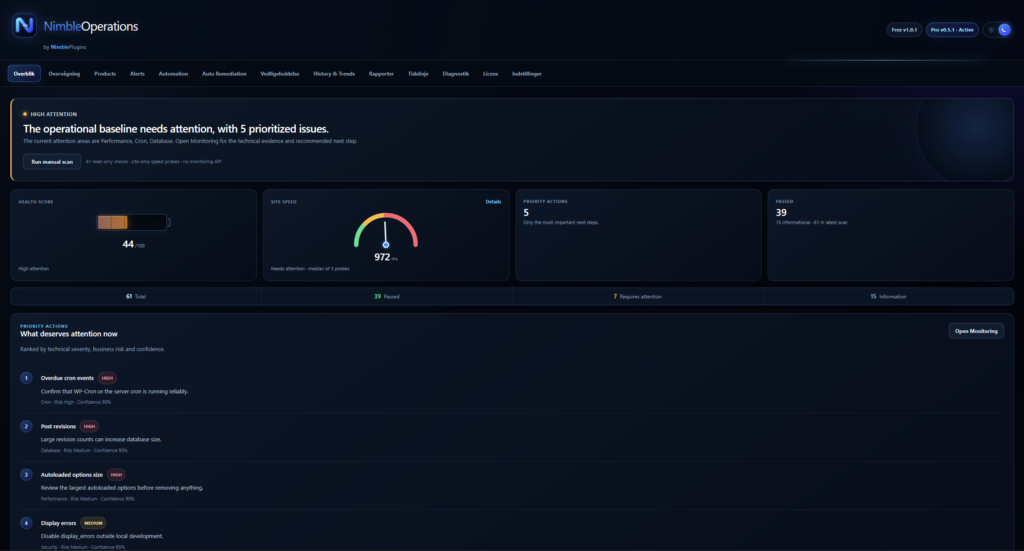
Task: Open the Overblik tab
Action: pyautogui.click(x=24, y=74)
